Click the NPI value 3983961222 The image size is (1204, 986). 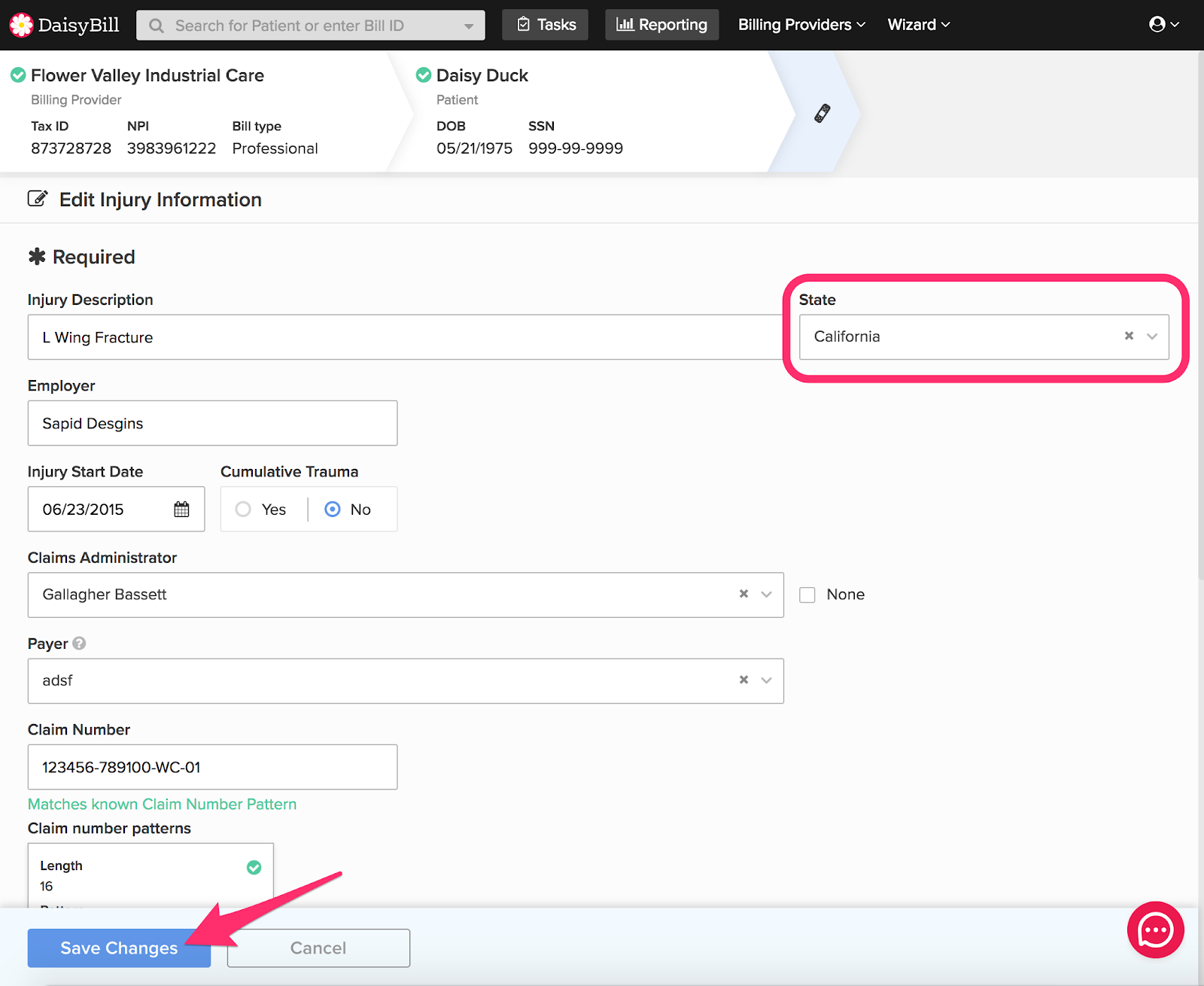[x=172, y=148]
